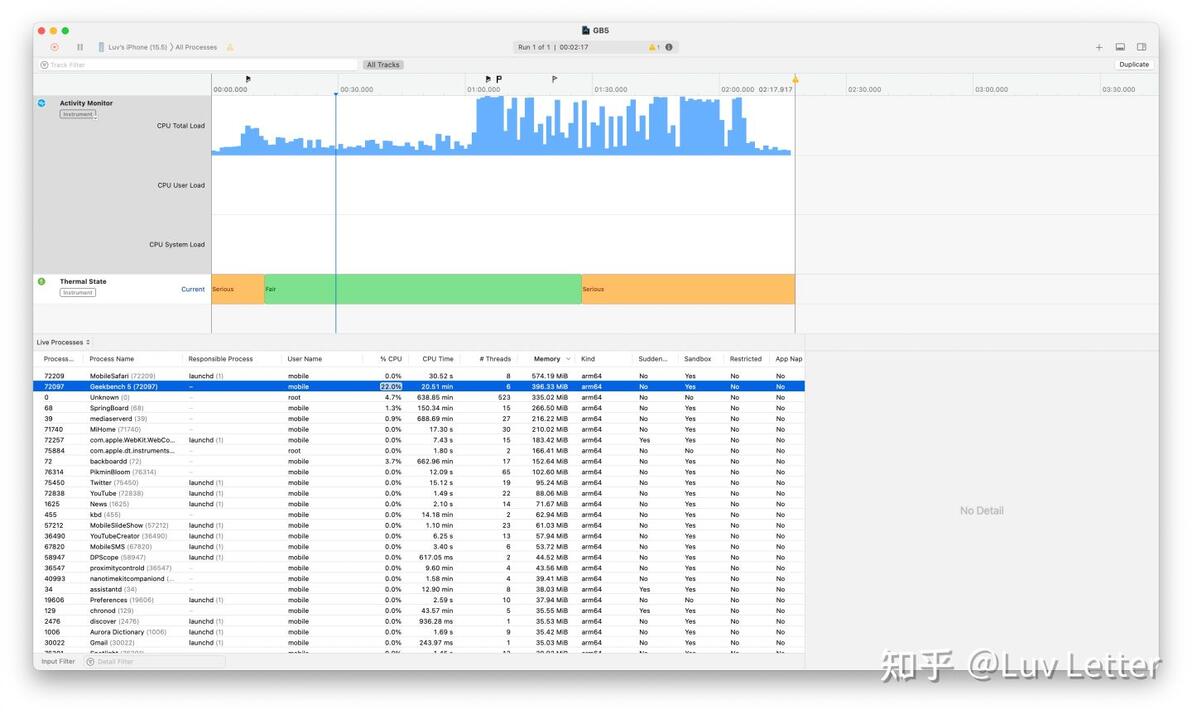This screenshot has width=1192, height=714.
Task: Select the MobileSafari (72209) process row
Action: coord(419,376)
